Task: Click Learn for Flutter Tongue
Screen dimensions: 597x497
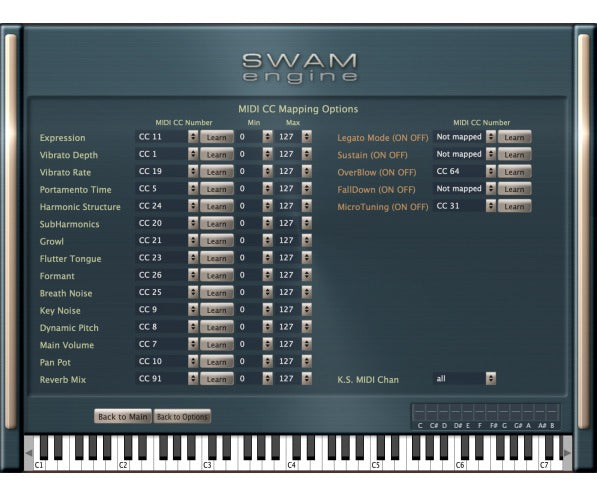Action: [217, 258]
